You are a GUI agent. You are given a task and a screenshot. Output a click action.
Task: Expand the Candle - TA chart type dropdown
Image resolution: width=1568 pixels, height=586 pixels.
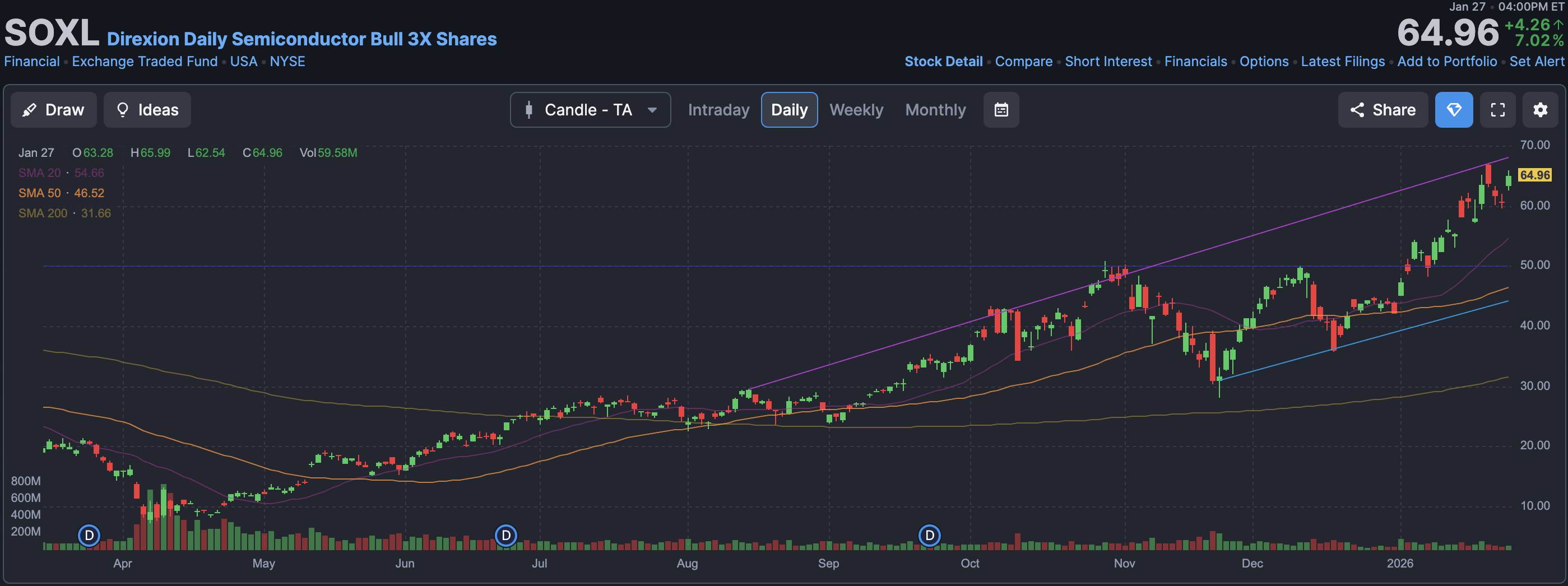[x=591, y=110]
